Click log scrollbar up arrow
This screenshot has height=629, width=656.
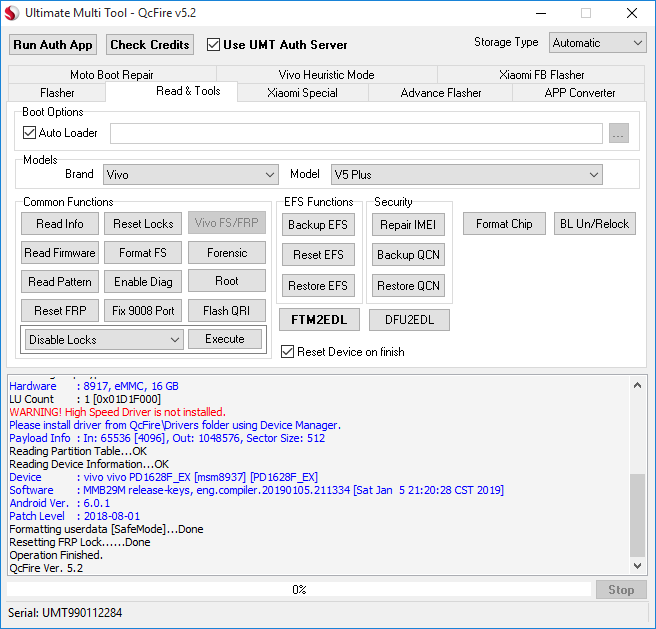637,385
